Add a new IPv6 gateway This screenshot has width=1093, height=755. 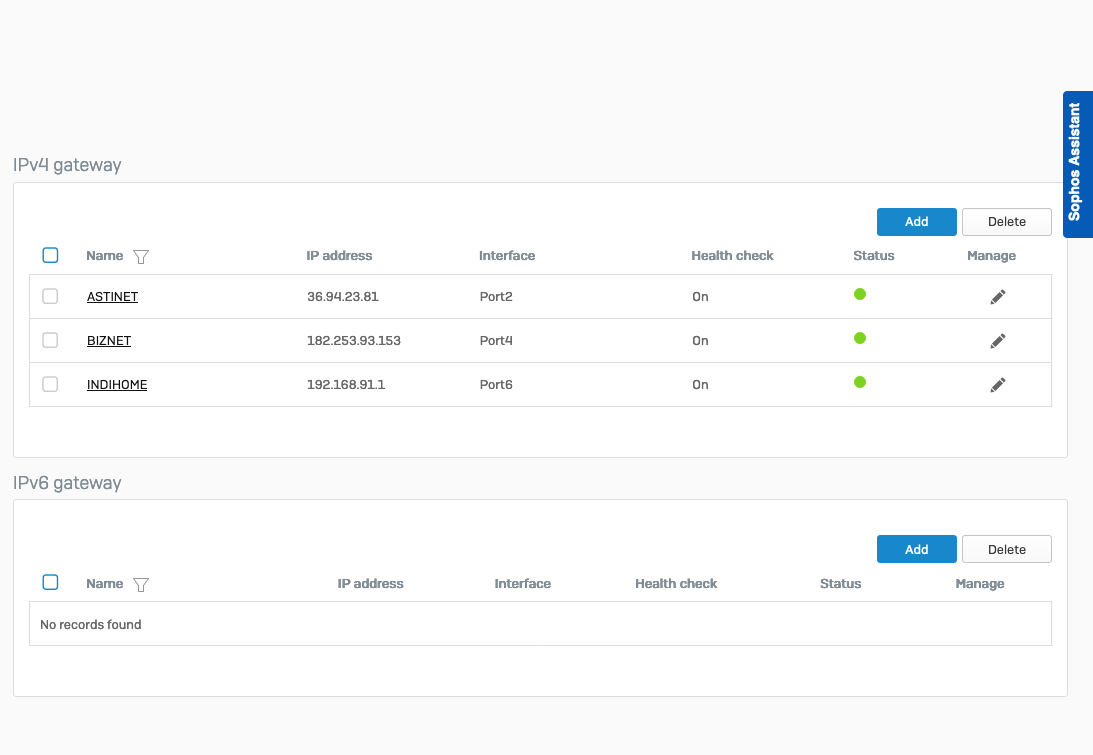[x=917, y=549]
